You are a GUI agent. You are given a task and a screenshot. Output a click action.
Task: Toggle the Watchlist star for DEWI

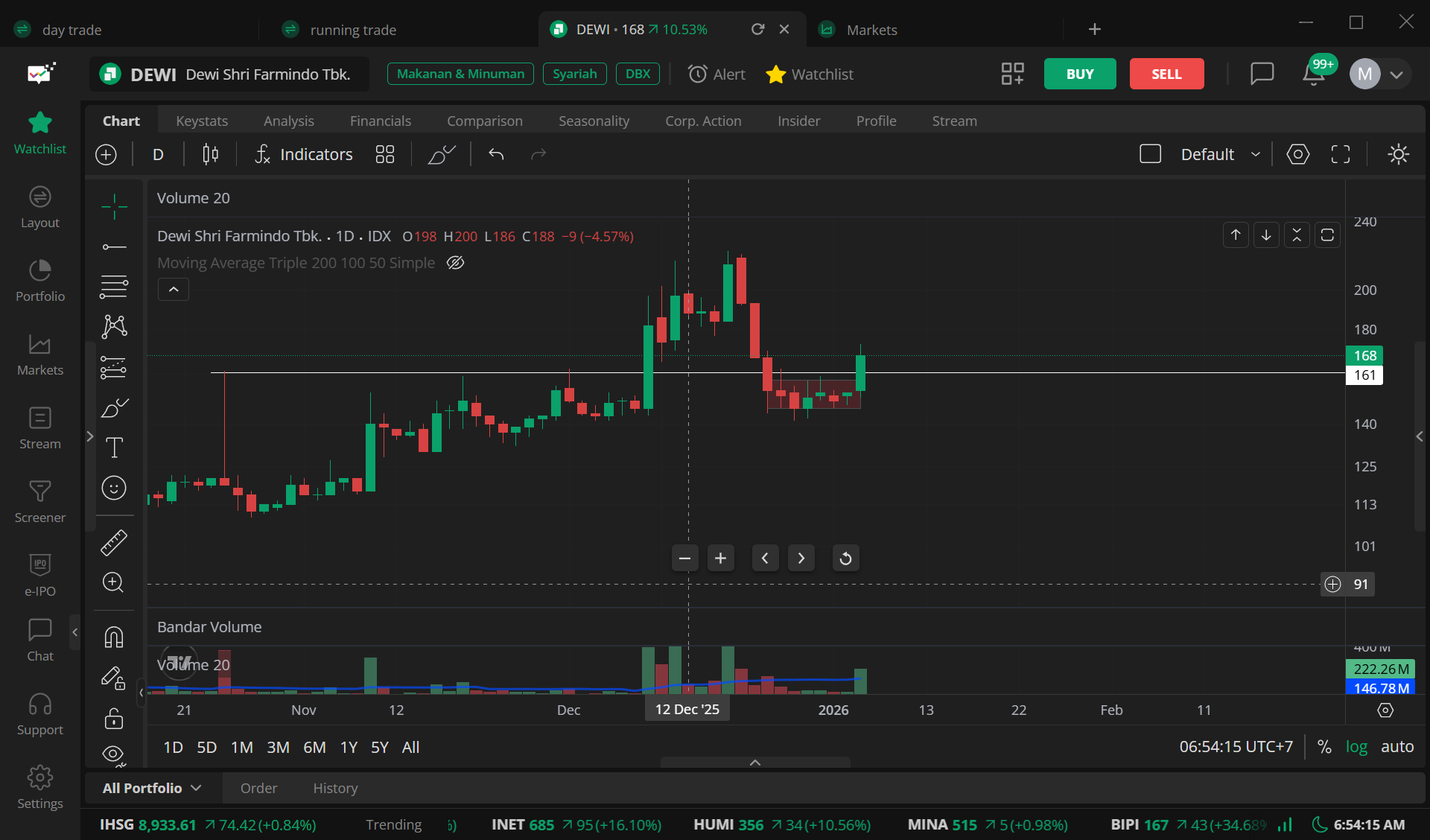point(776,74)
